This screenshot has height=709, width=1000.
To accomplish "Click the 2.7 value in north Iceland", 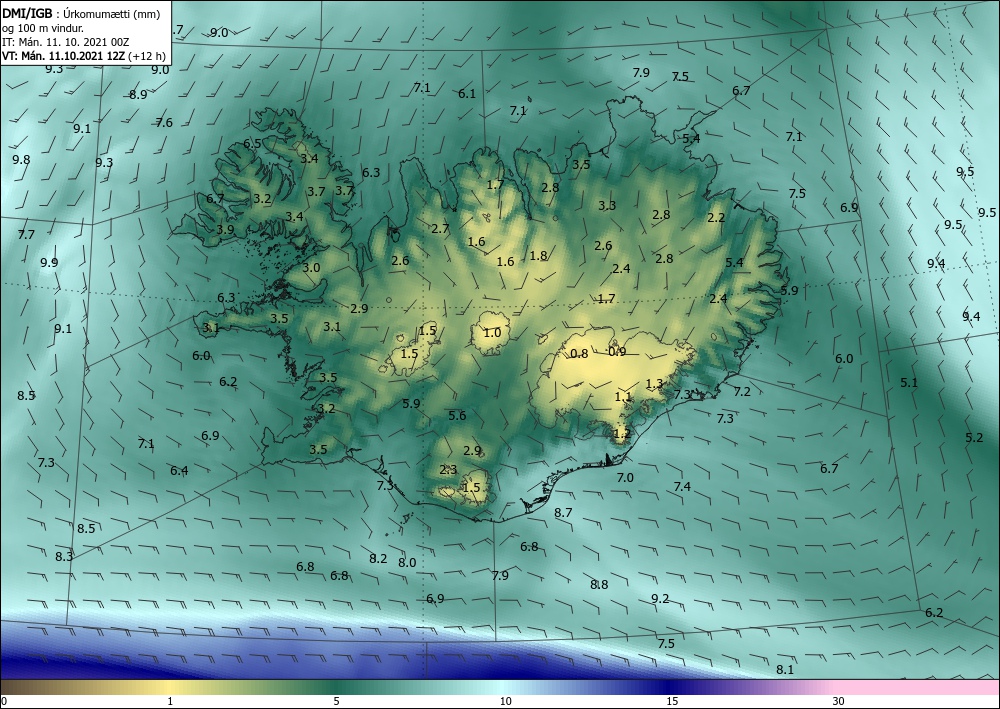I will point(440,228).
